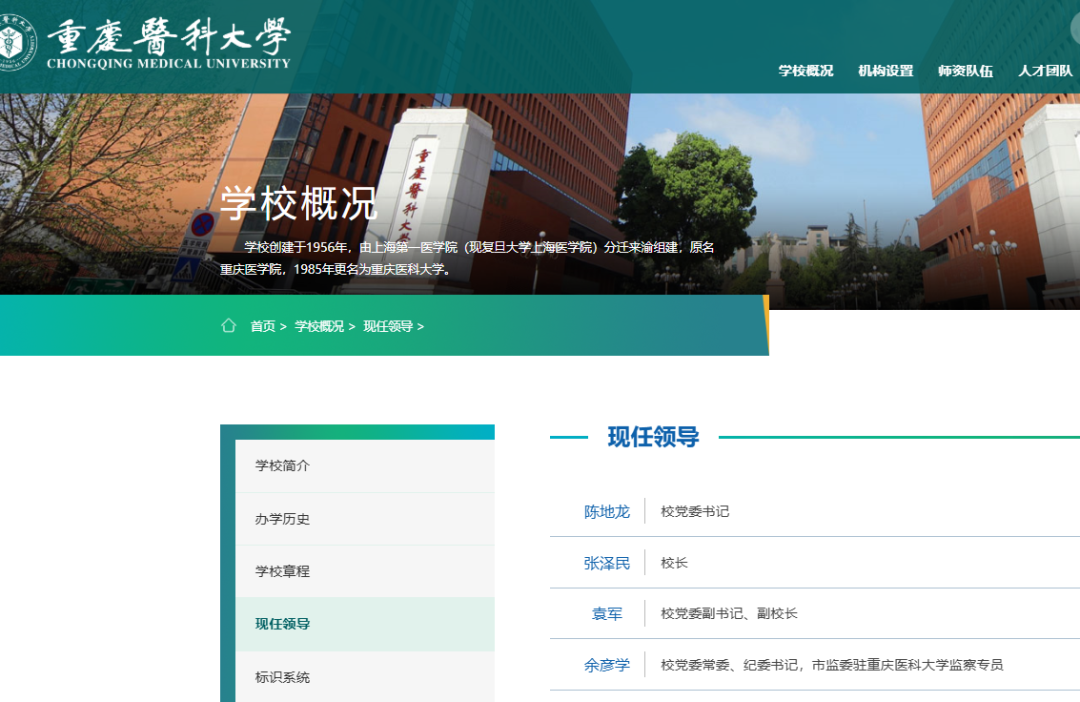This screenshot has width=1080, height=702.
Task: Open the 人才团队 navigation entry
Action: pyautogui.click(x=1045, y=71)
